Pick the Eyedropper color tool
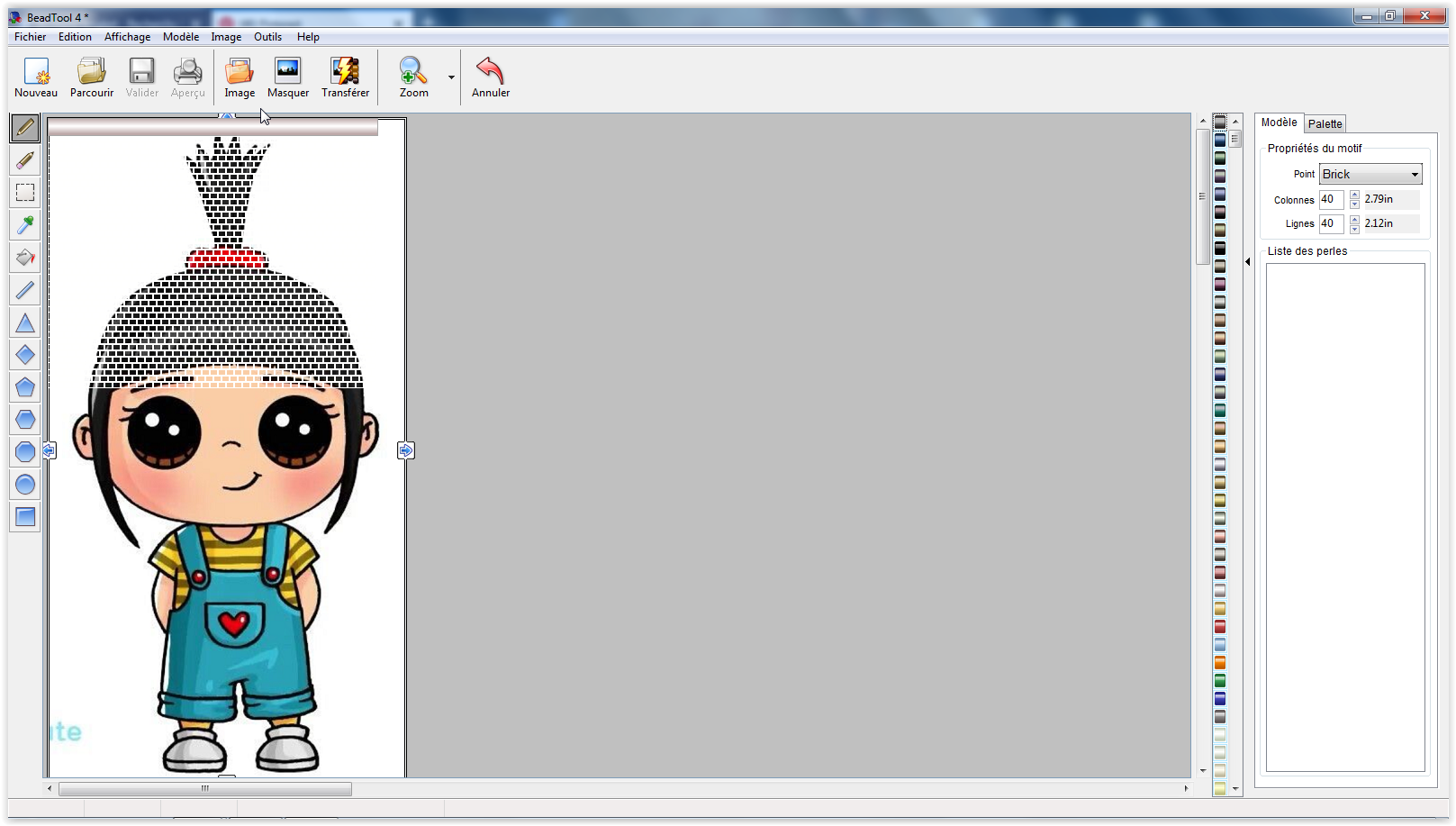The image size is (1456, 826). pos(25,225)
